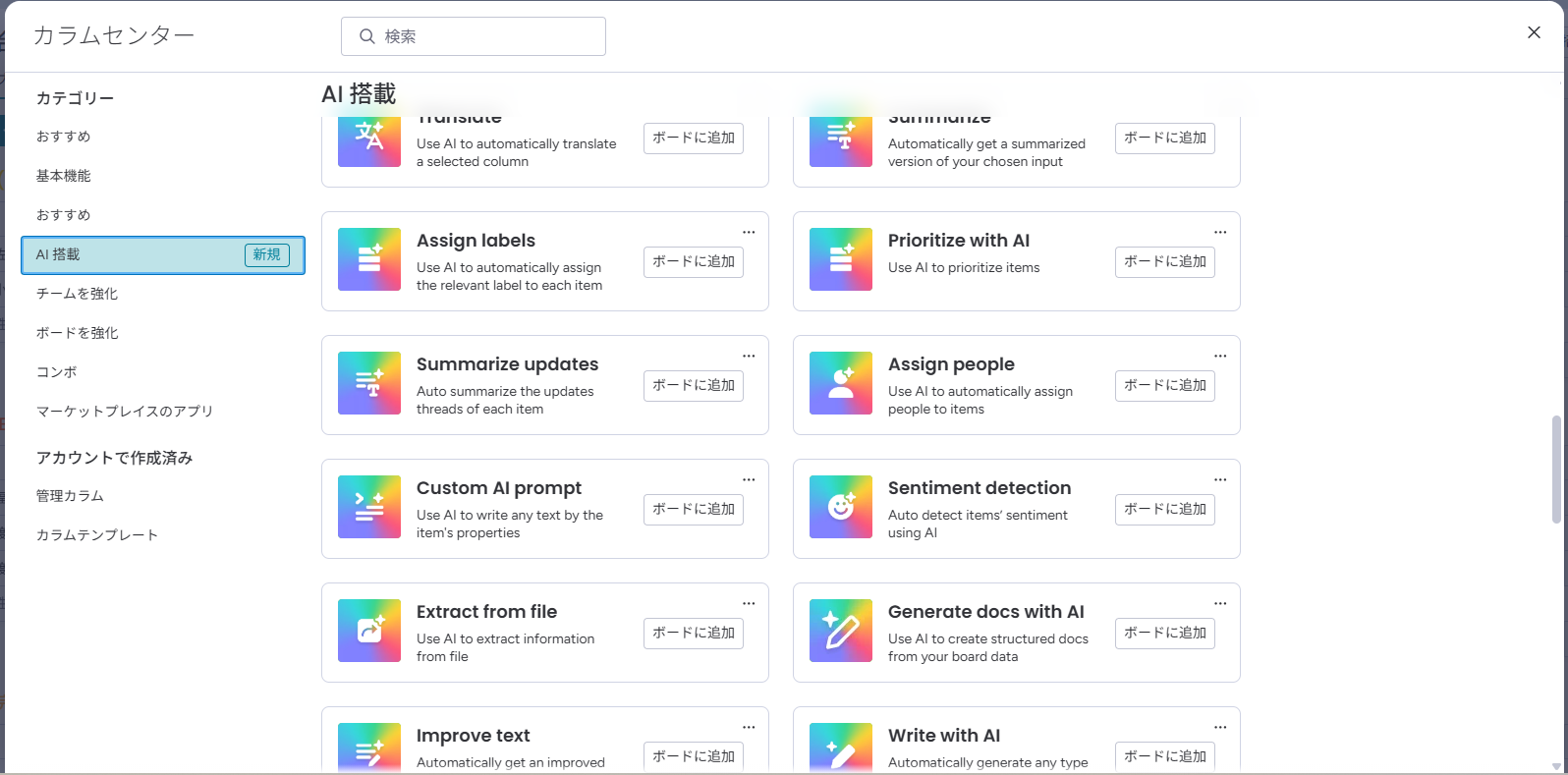Open three-dot menu on Sentiment detection card
Viewport: 1568px width, 775px height.
(x=1220, y=480)
